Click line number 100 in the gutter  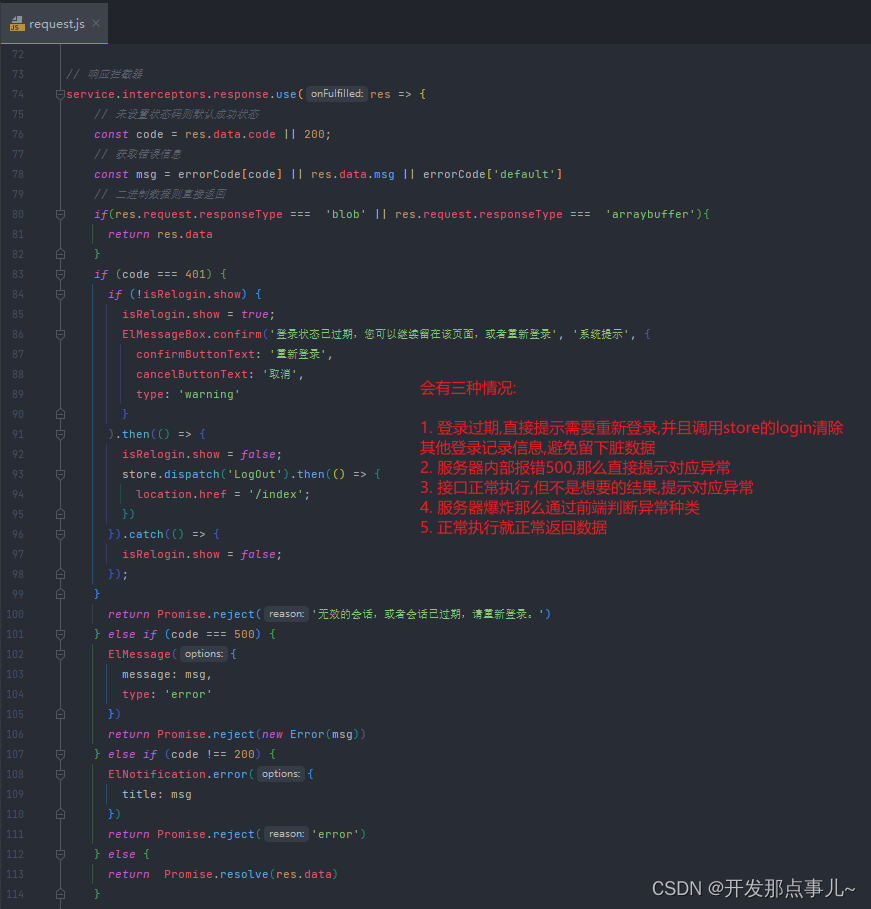point(15,614)
